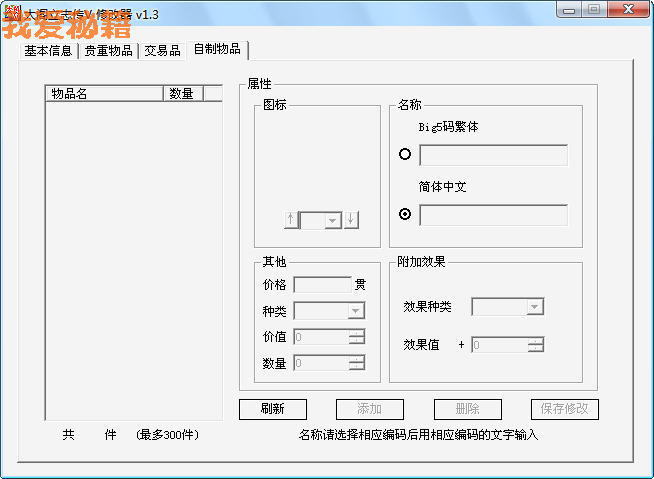Expand the 种类 dropdown
Screen dimensions: 654x479
click(356, 311)
